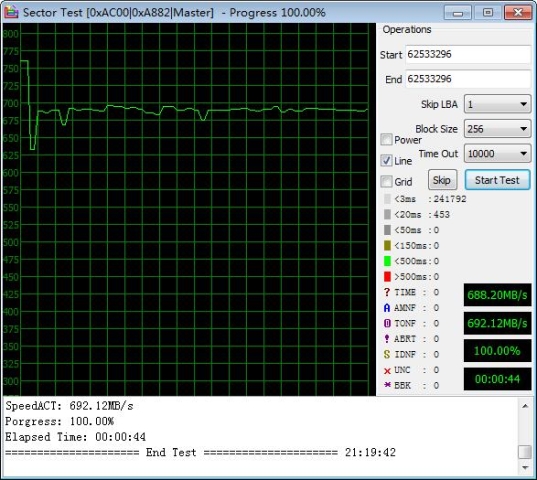Viewport: 537px width, 480px height.
Task: Enable the Power checkbox
Action: click(x=386, y=139)
